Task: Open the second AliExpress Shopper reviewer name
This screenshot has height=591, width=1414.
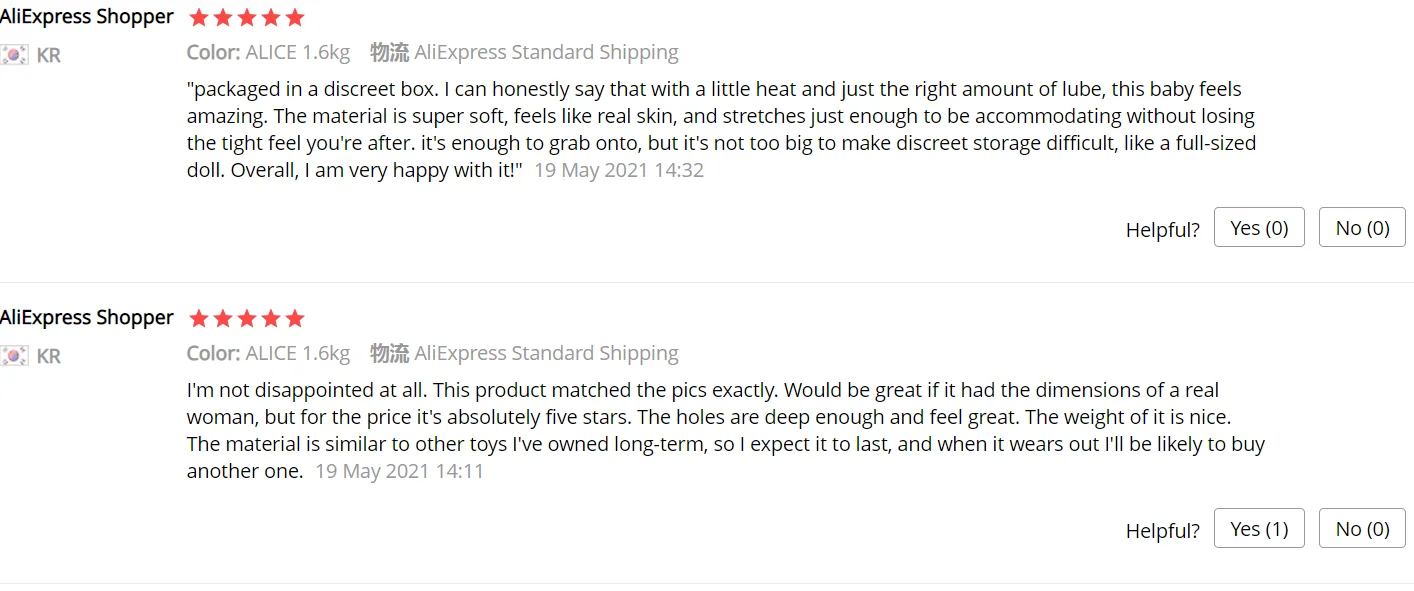Action: 86,318
